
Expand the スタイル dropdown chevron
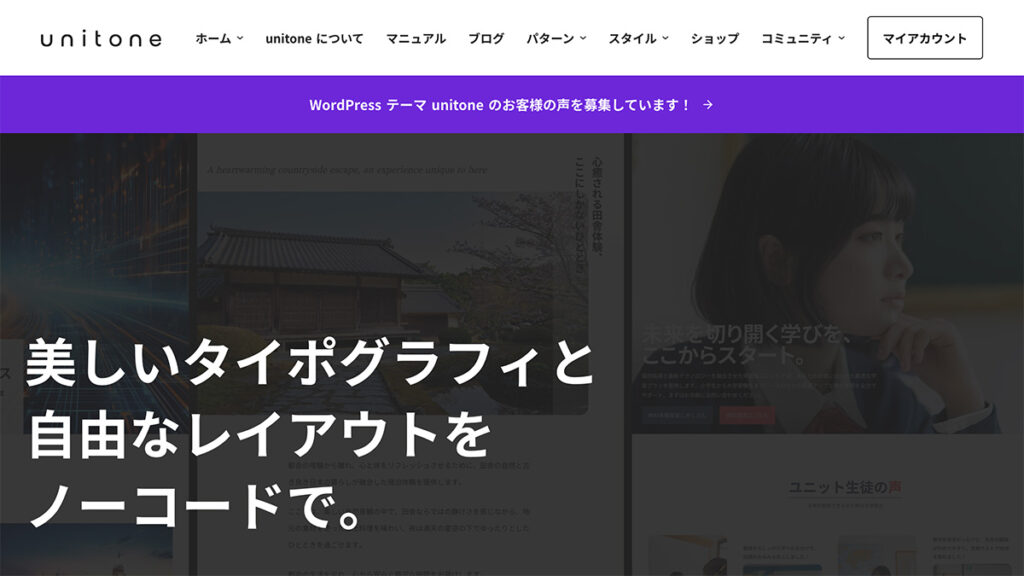pyautogui.click(x=665, y=39)
